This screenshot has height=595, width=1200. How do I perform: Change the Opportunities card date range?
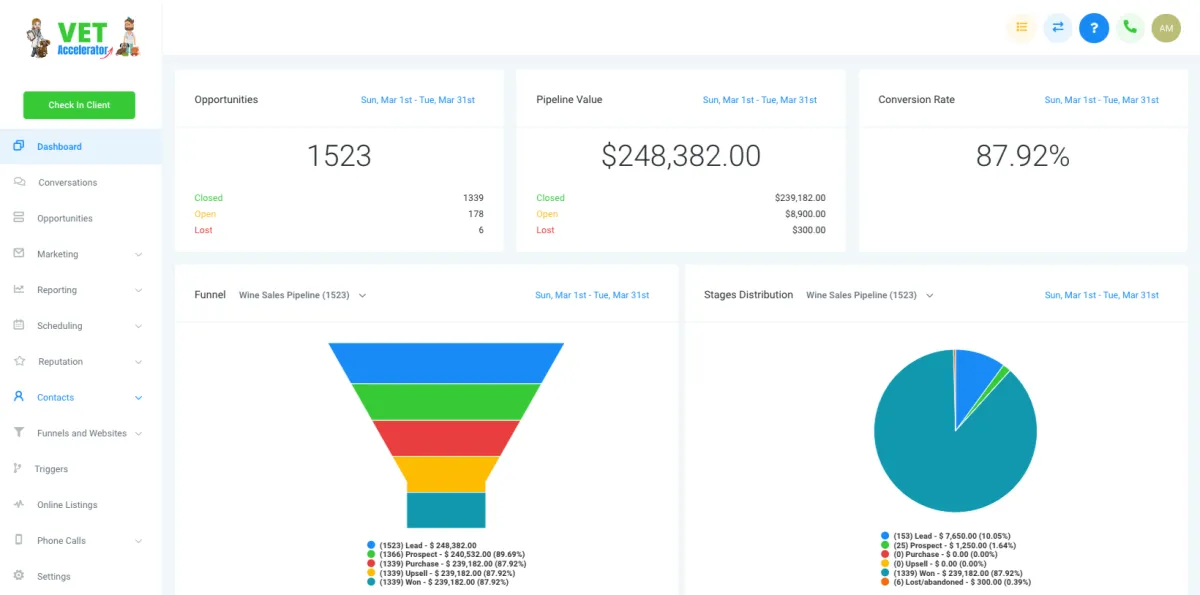click(418, 100)
